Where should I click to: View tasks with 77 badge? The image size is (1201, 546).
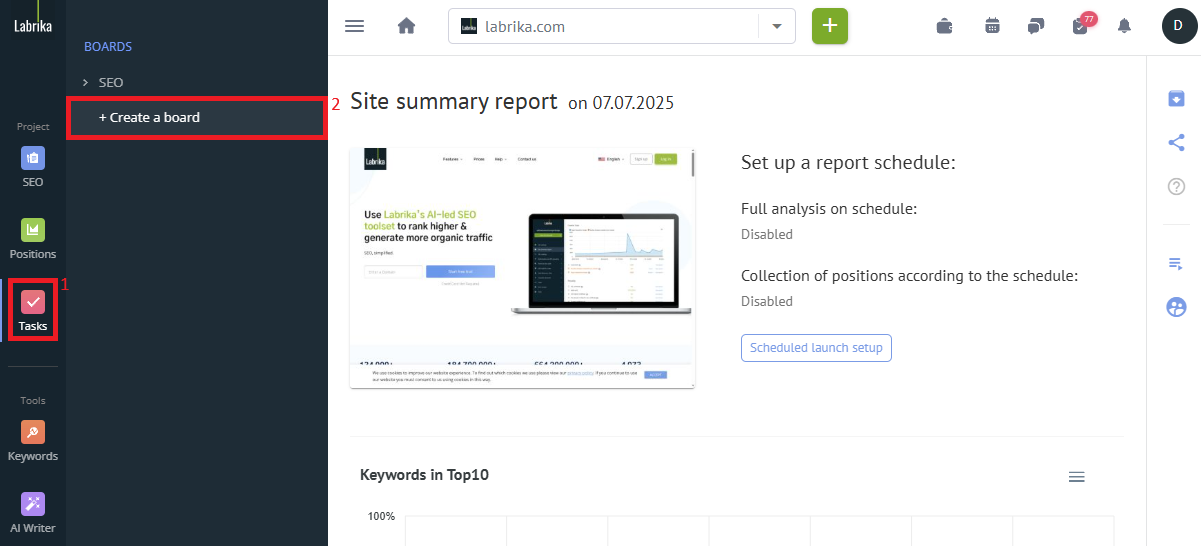click(x=1081, y=26)
